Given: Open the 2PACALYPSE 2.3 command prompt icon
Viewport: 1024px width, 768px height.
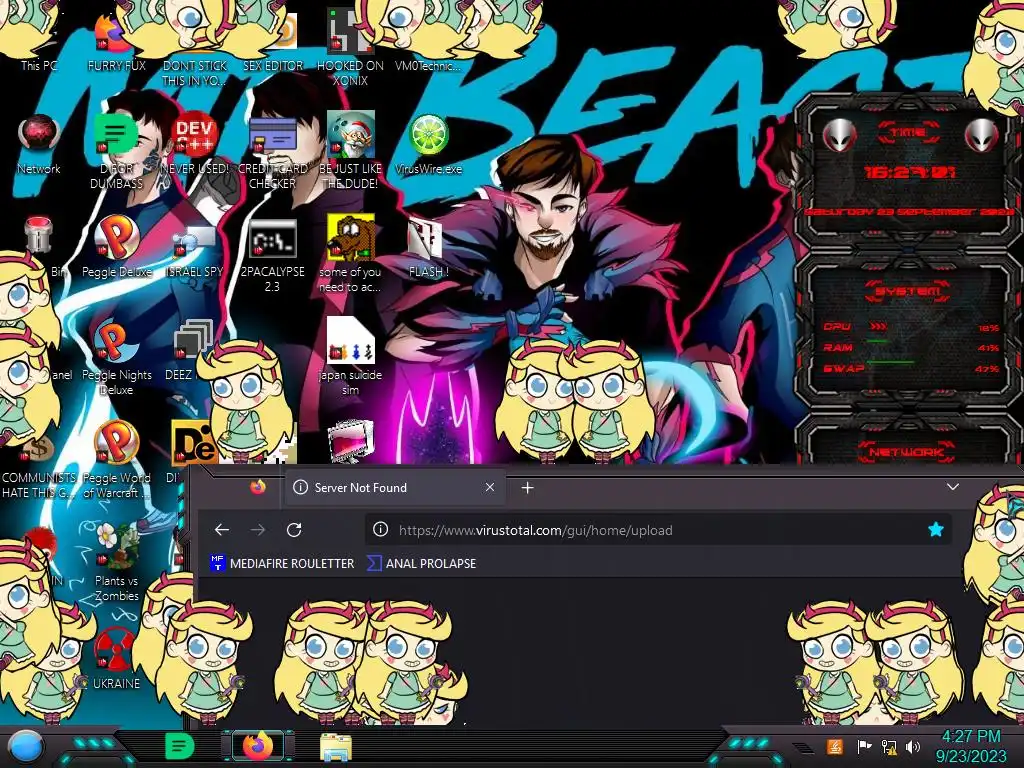Looking at the screenshot, I should click(272, 256).
